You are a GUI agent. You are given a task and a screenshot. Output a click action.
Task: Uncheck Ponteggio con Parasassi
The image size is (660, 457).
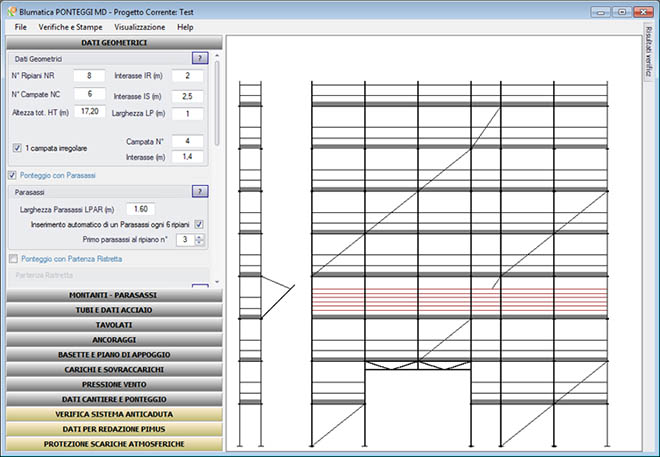click(x=12, y=175)
